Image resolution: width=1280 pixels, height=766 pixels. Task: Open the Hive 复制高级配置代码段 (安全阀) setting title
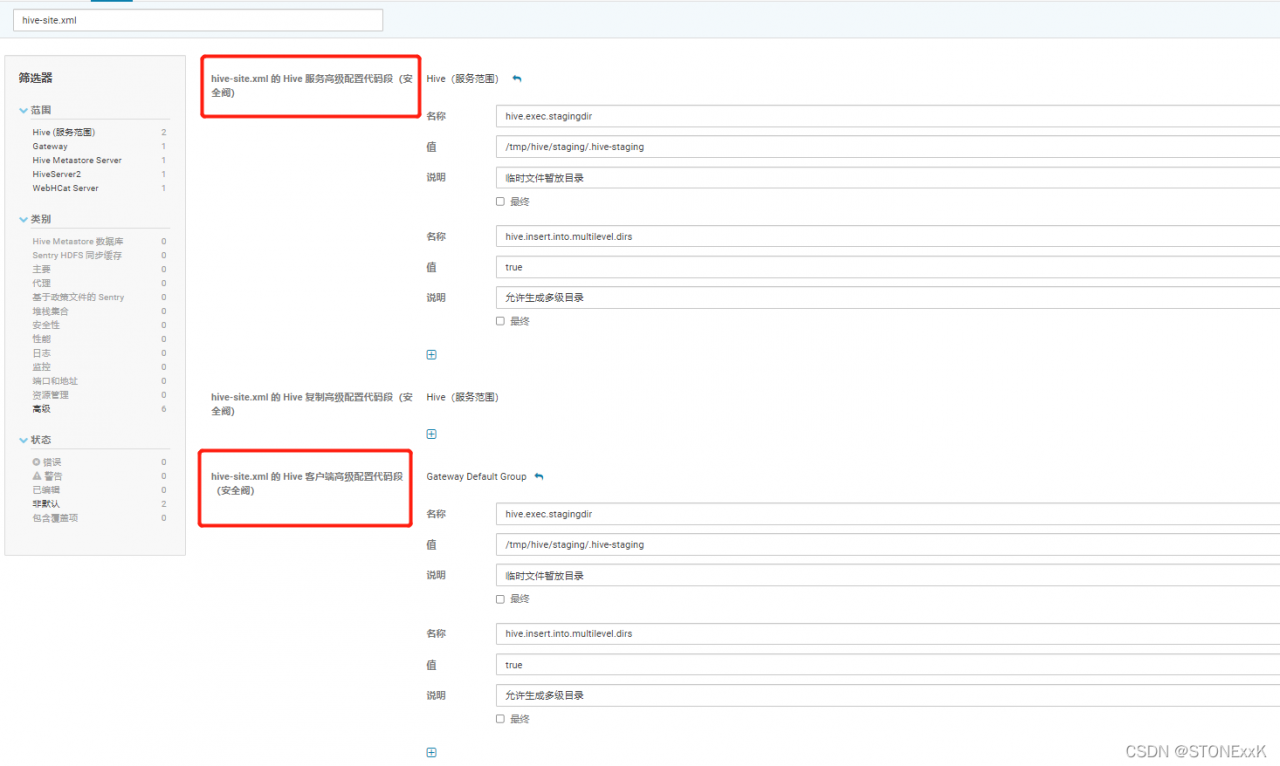(x=311, y=404)
